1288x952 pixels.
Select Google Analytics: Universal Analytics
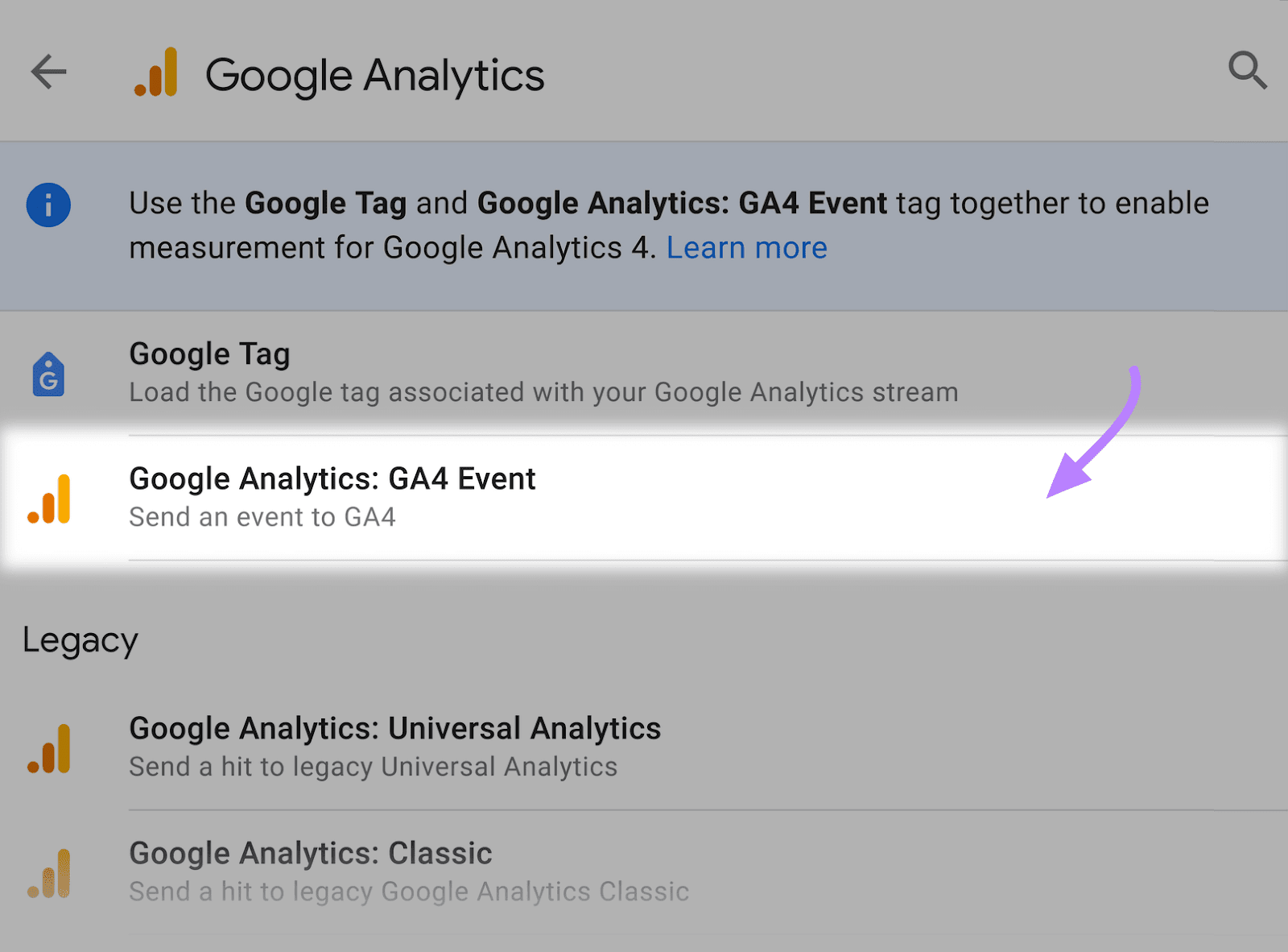[x=394, y=727]
